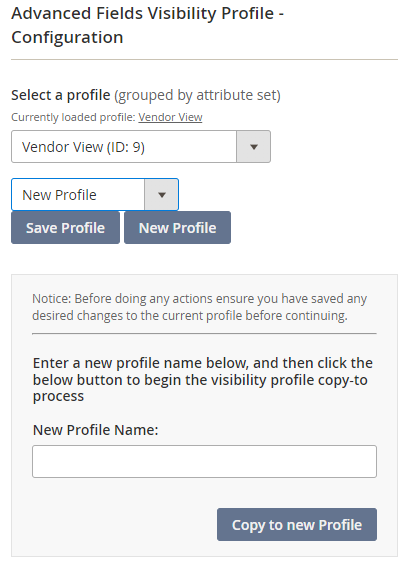Click the New Profile Name label
The image size is (409, 565).
pos(95,430)
